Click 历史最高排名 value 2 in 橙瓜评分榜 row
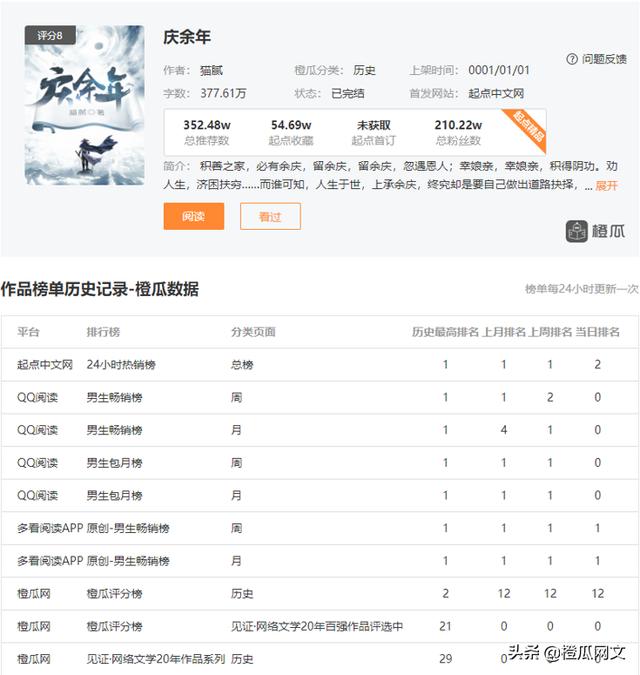Screen dimensions: 640x675 [445, 594]
